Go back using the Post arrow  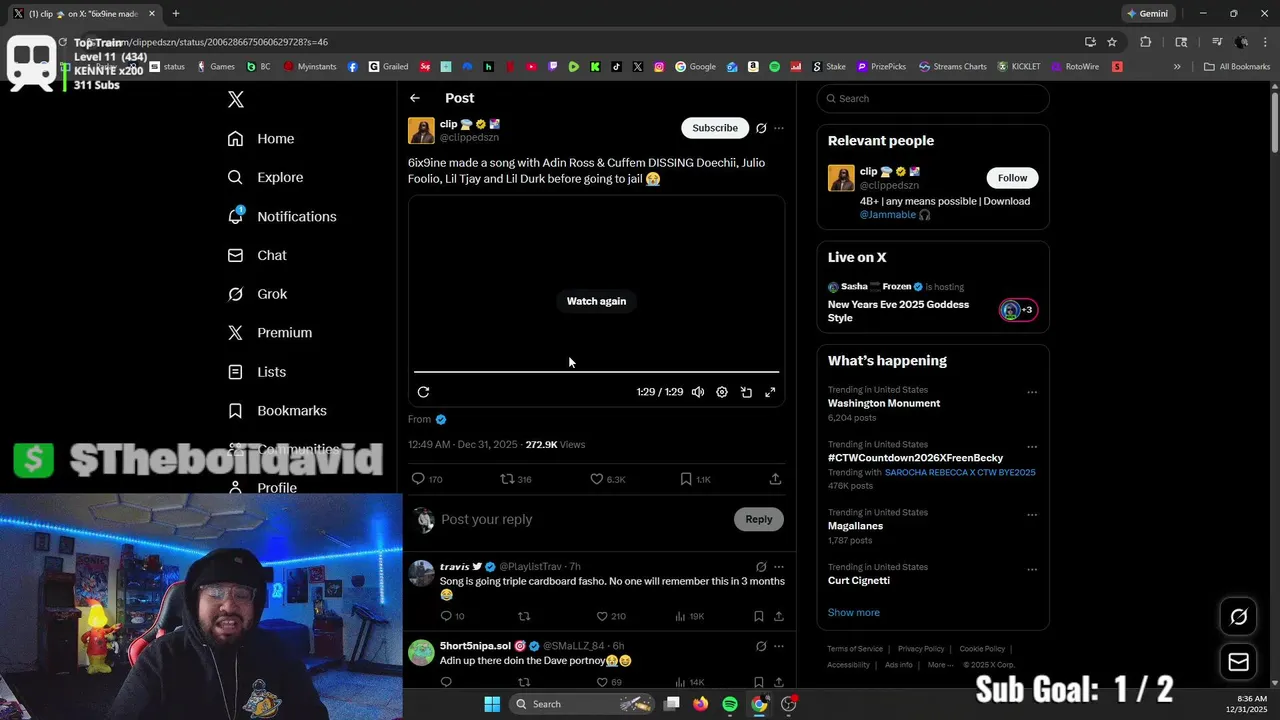(415, 98)
